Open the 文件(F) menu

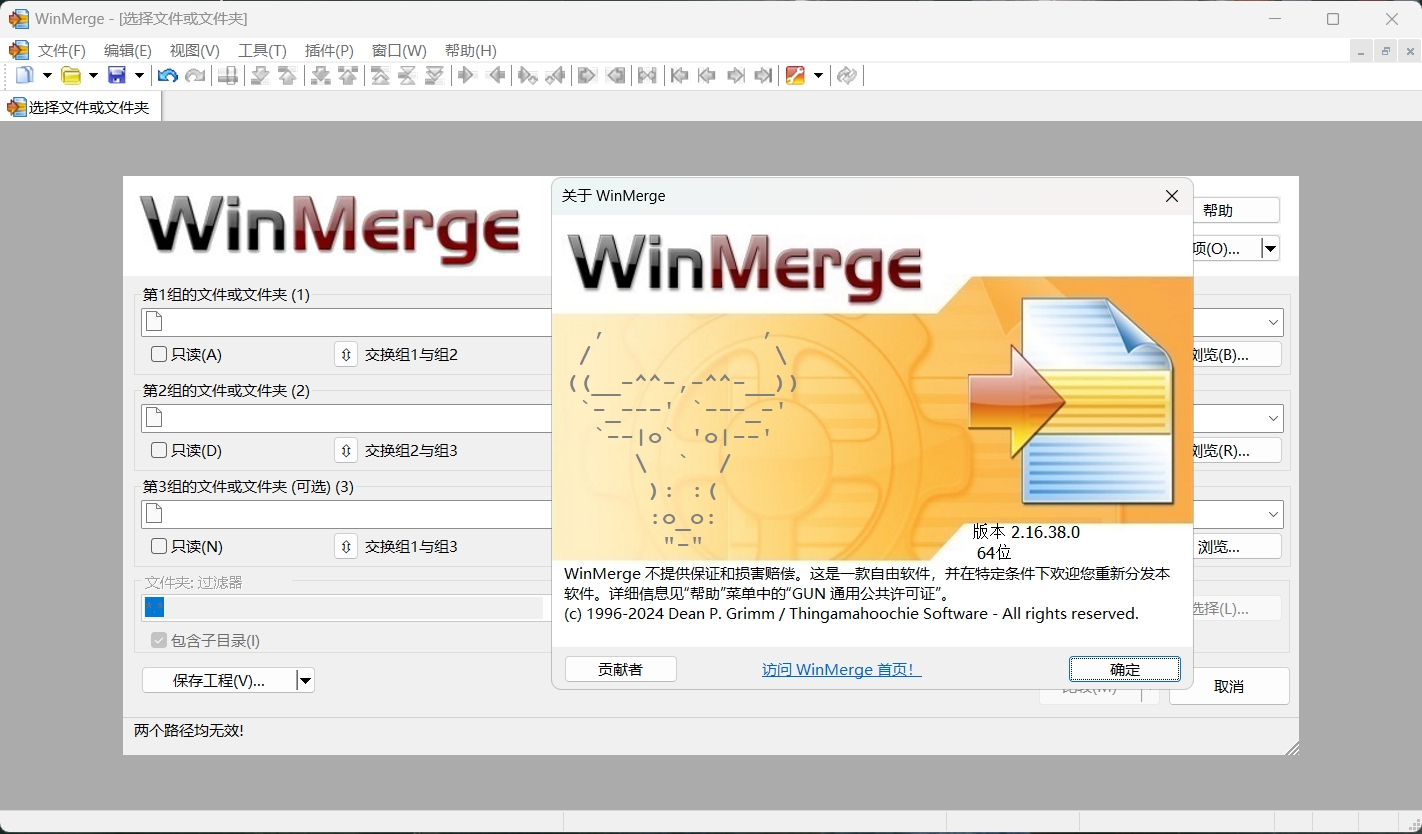[x=62, y=51]
